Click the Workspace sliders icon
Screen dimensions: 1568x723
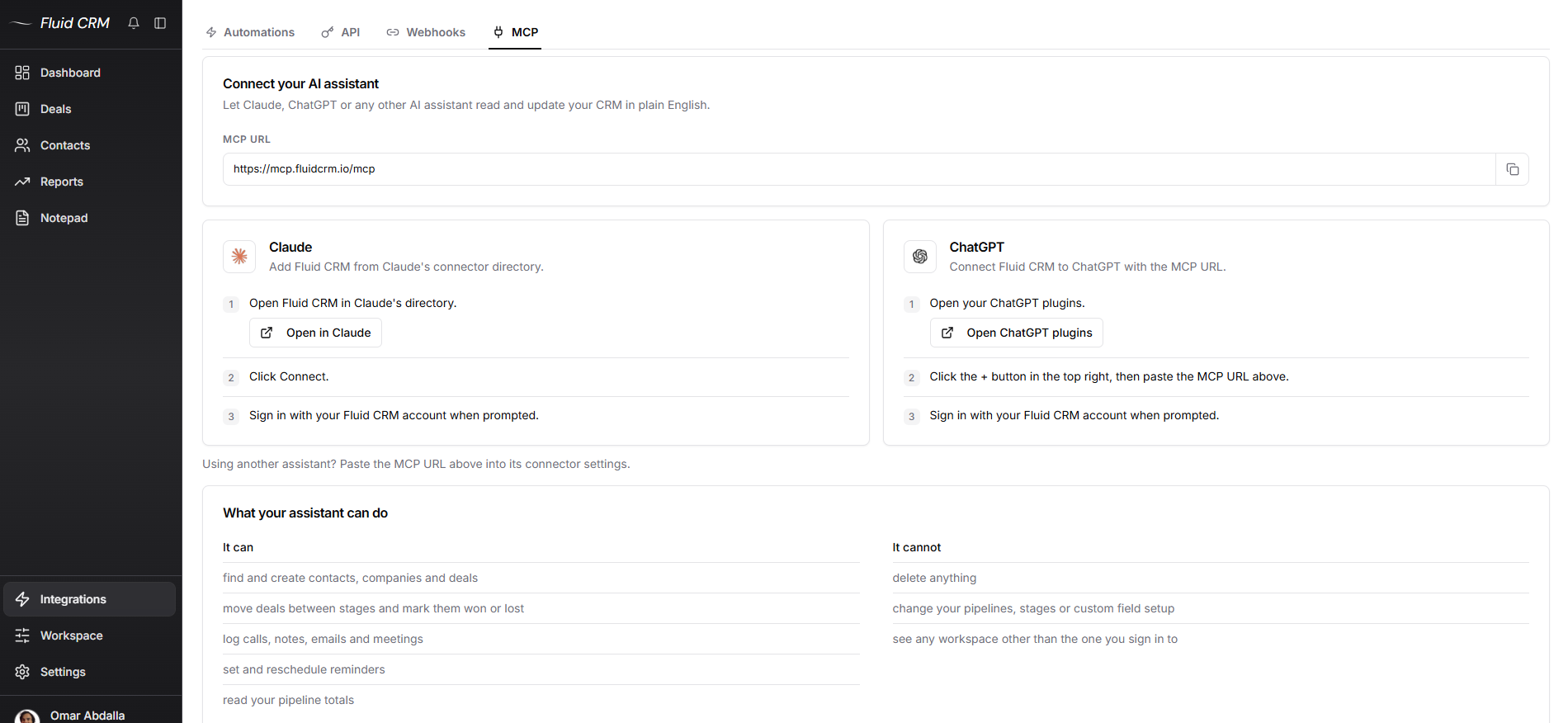coord(22,636)
